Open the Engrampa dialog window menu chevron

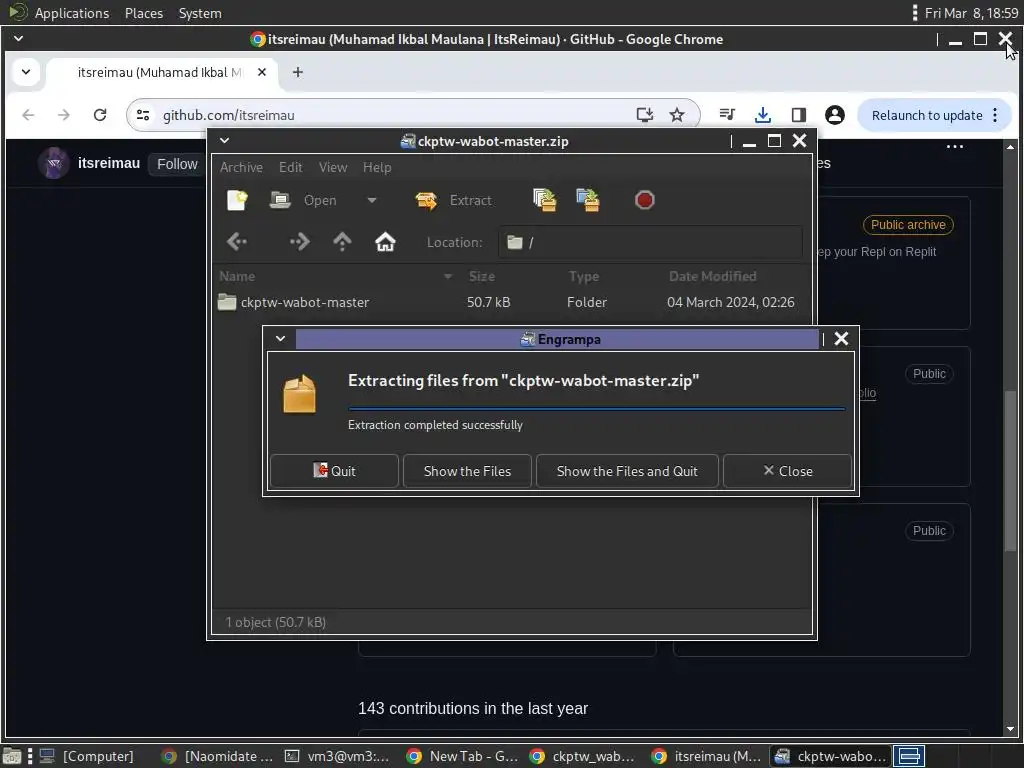pos(280,339)
